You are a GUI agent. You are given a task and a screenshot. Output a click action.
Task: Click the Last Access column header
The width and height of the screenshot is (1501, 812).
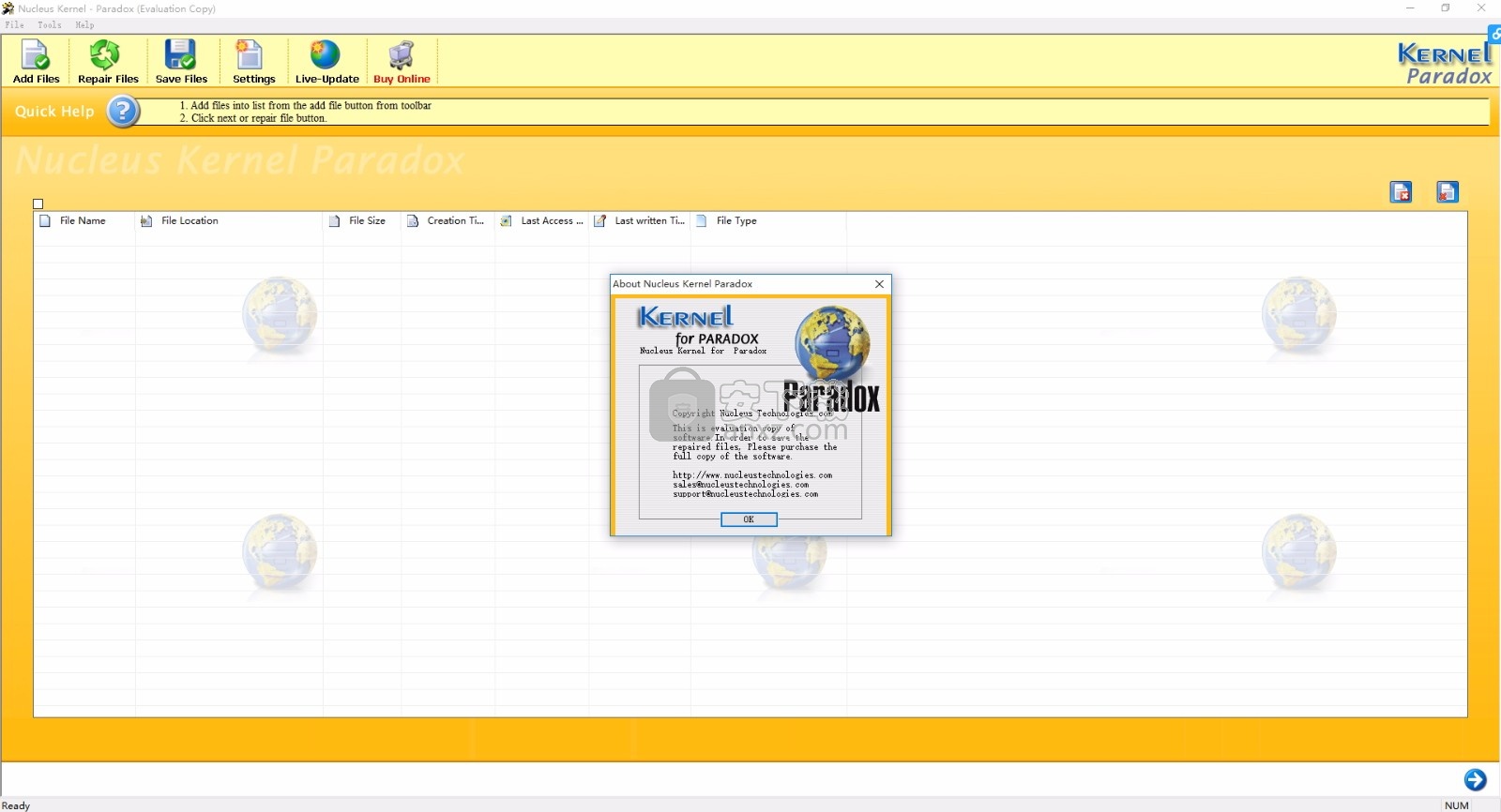coord(542,221)
